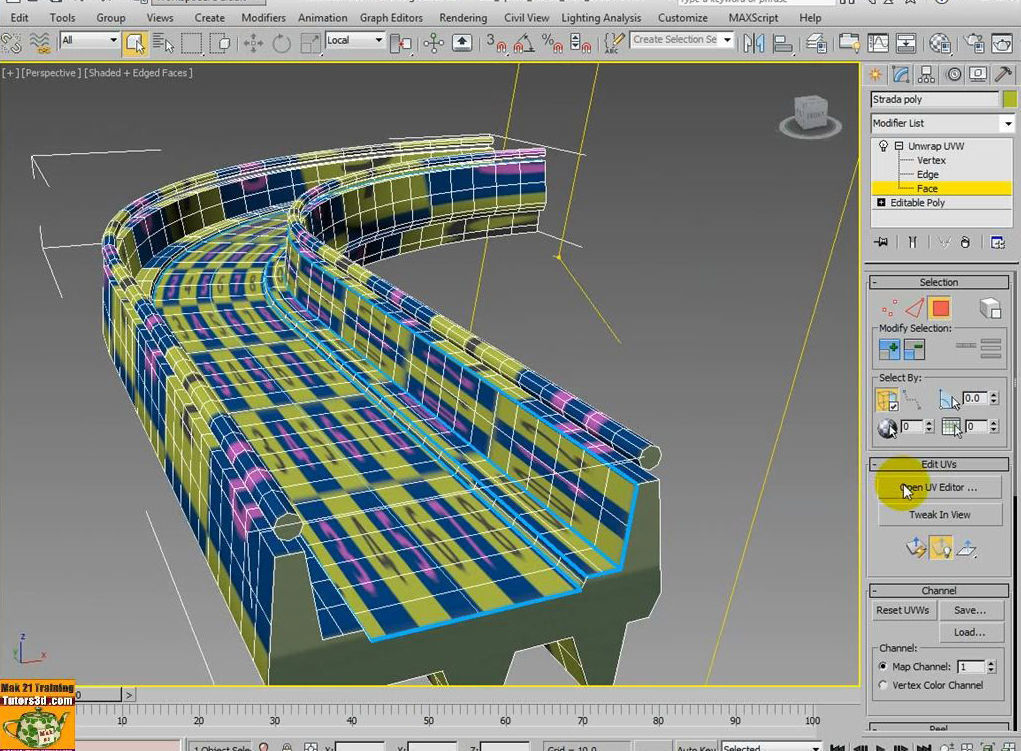Open the Layer Manager
Viewport: 1021px width, 751px height.
tap(816, 44)
